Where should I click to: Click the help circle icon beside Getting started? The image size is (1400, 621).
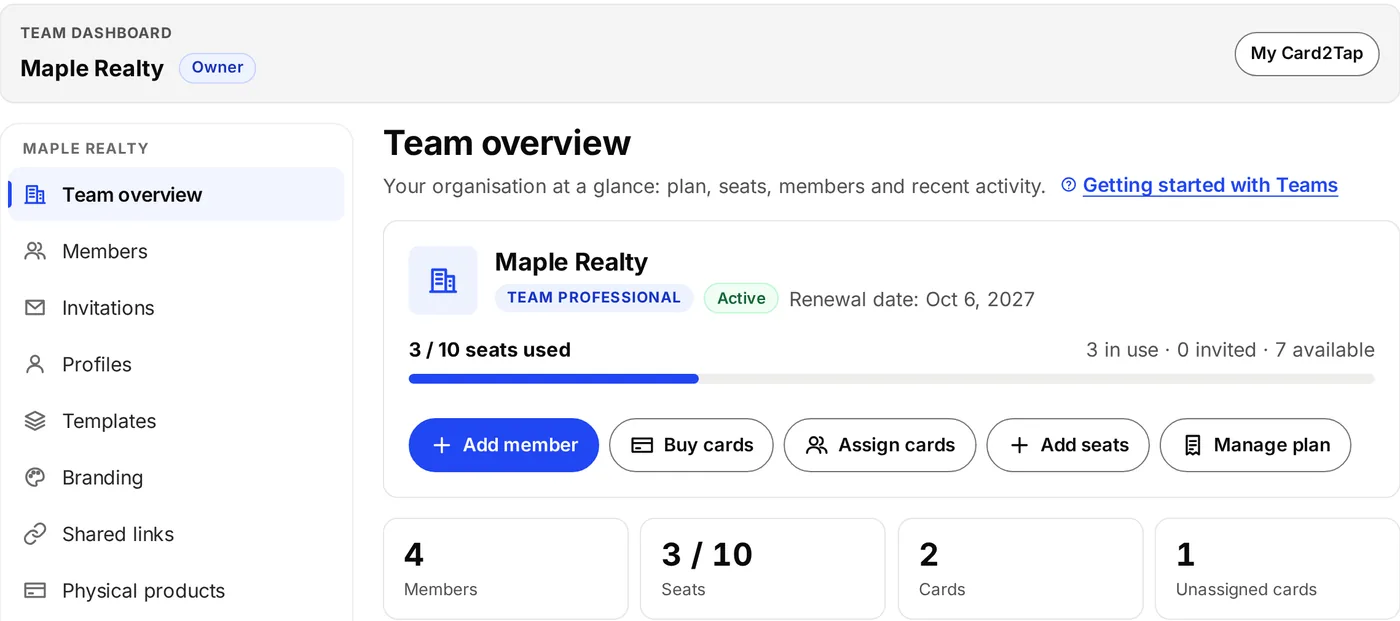point(1069,185)
